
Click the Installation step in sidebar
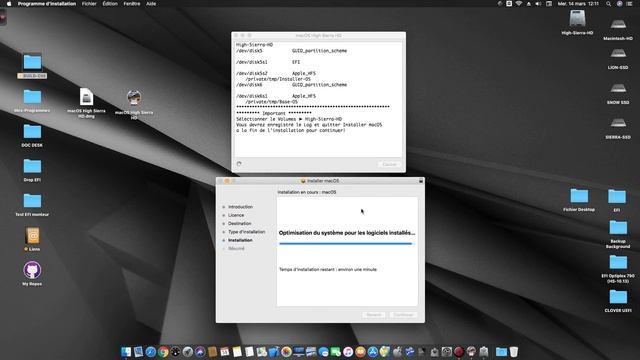[240, 240]
